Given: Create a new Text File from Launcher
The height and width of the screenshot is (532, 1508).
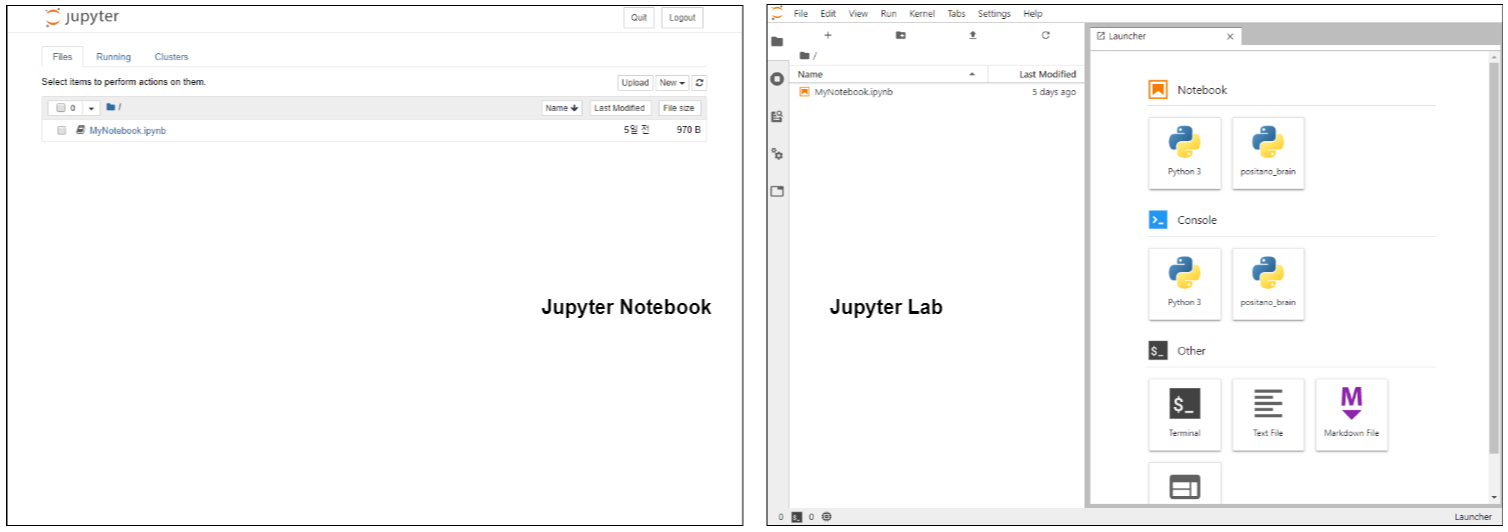Looking at the screenshot, I should [1268, 414].
